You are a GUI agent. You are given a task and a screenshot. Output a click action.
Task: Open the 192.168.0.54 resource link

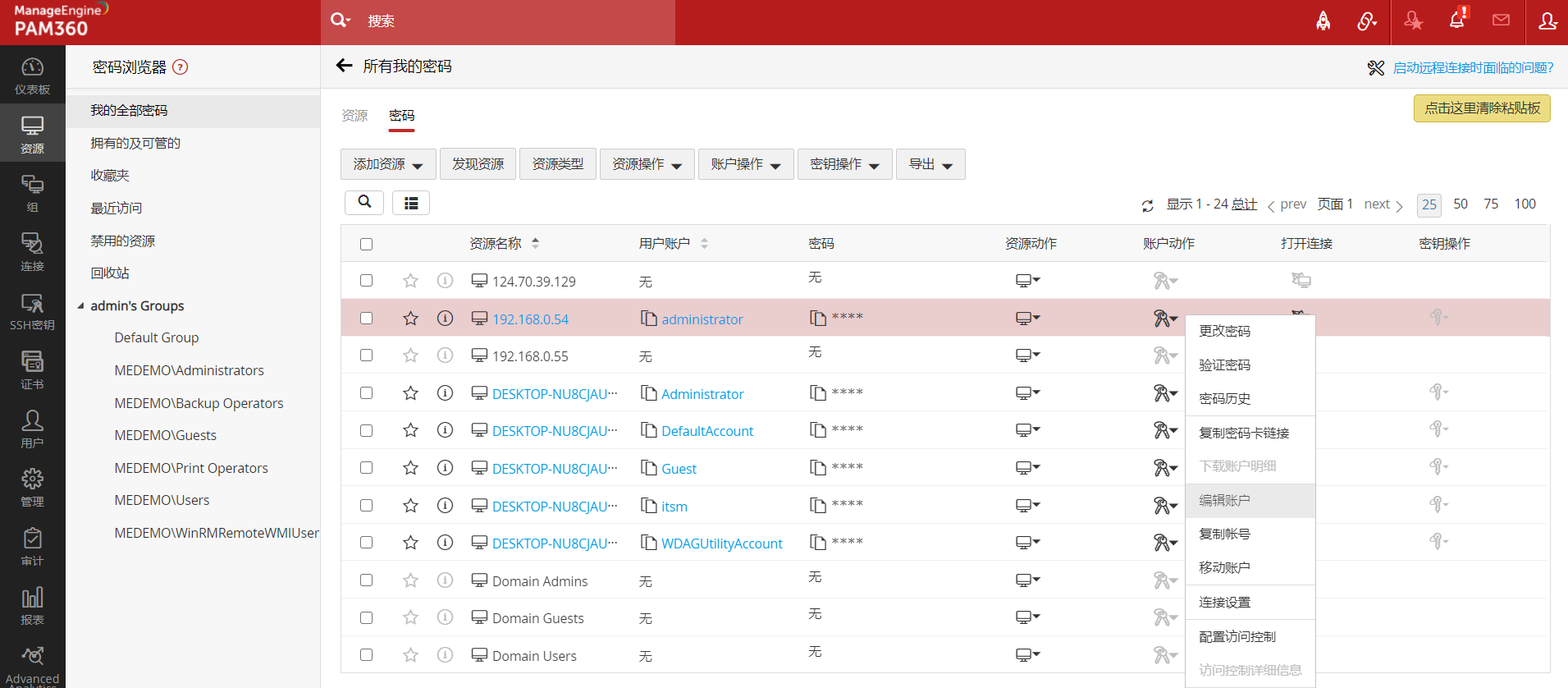point(530,319)
